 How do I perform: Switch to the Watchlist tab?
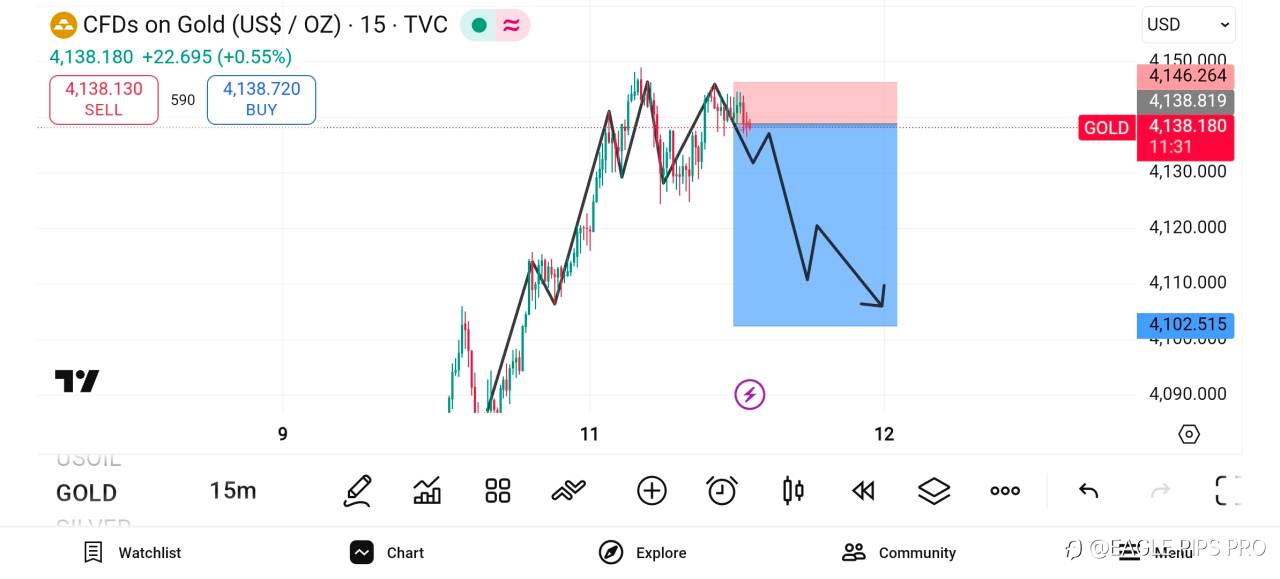point(132,552)
